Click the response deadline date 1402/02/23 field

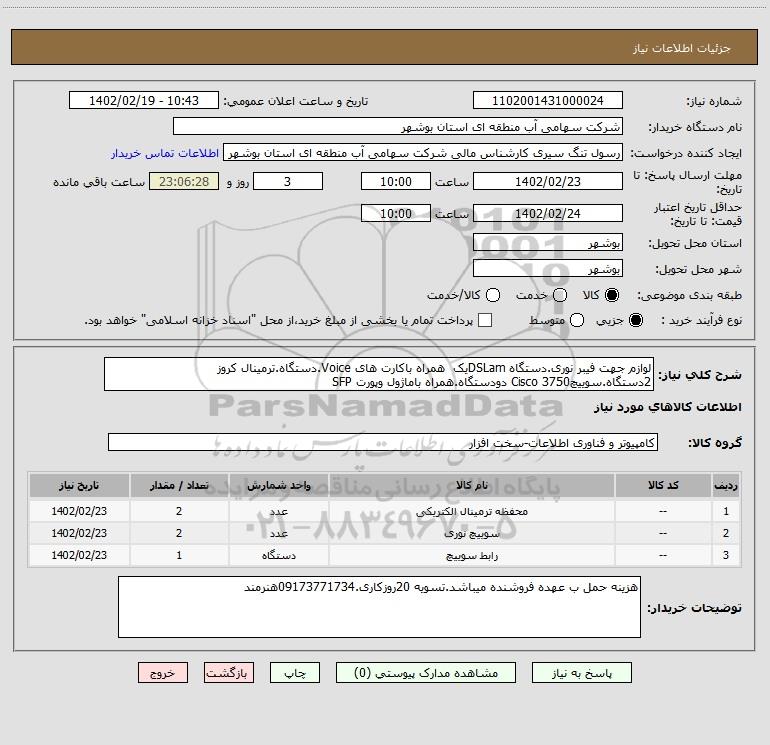[x=548, y=181]
